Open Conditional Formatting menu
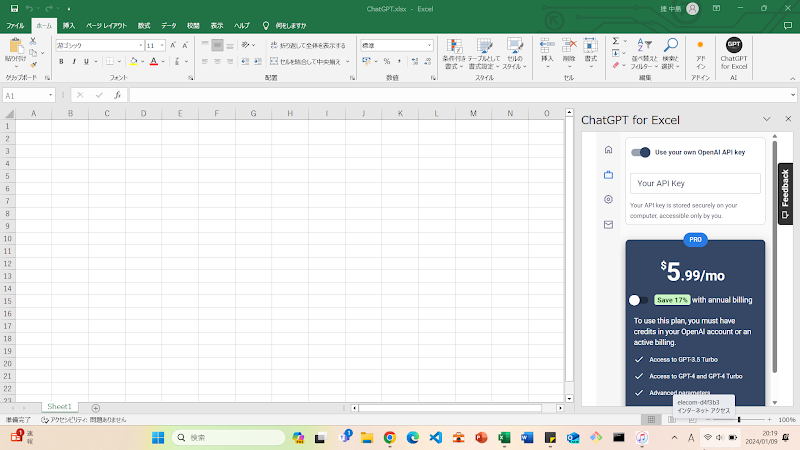The width and height of the screenshot is (800, 450). [x=454, y=54]
